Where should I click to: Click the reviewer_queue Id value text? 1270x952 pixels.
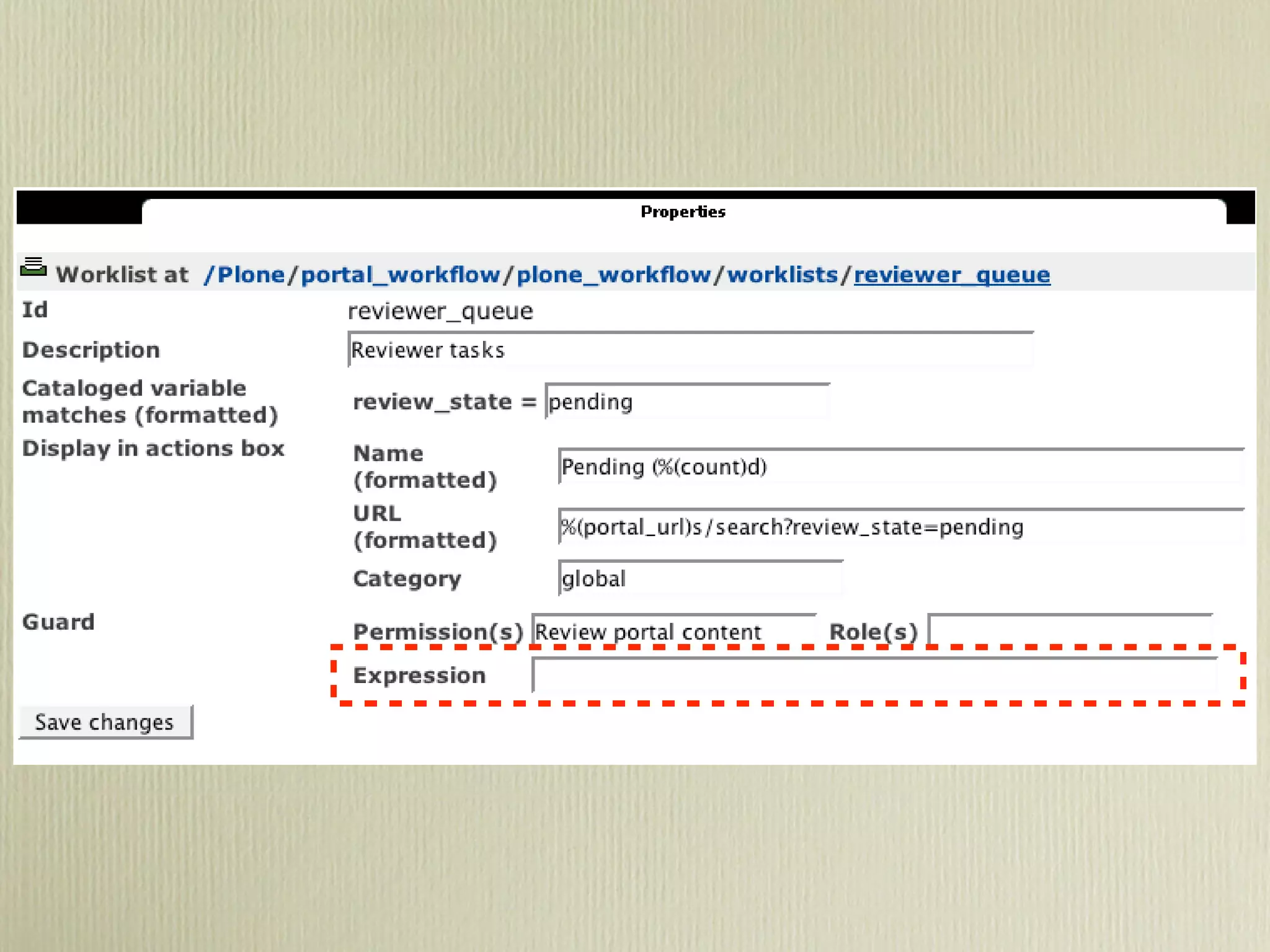coord(440,311)
